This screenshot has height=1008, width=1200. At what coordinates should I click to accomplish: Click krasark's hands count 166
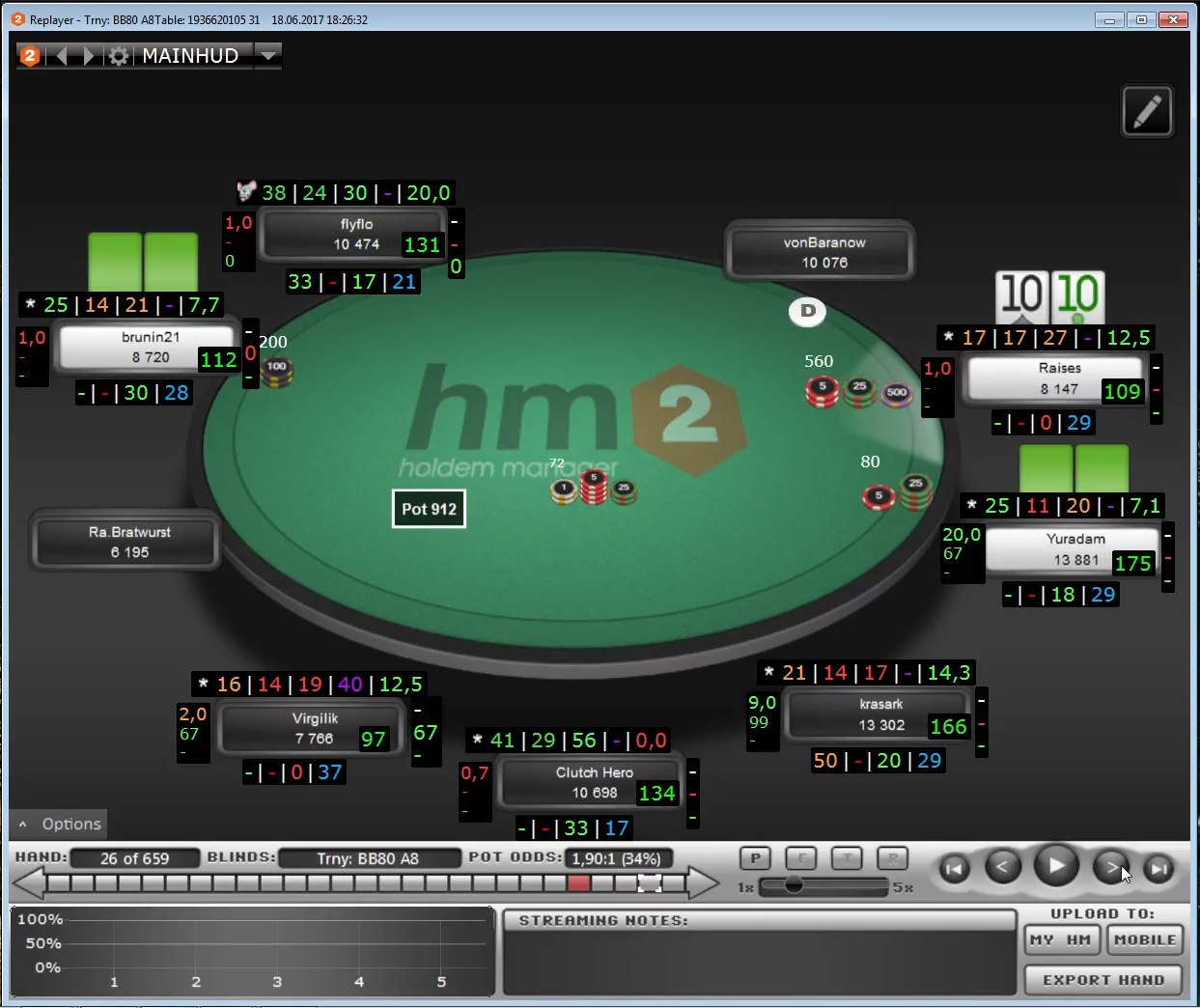[948, 726]
